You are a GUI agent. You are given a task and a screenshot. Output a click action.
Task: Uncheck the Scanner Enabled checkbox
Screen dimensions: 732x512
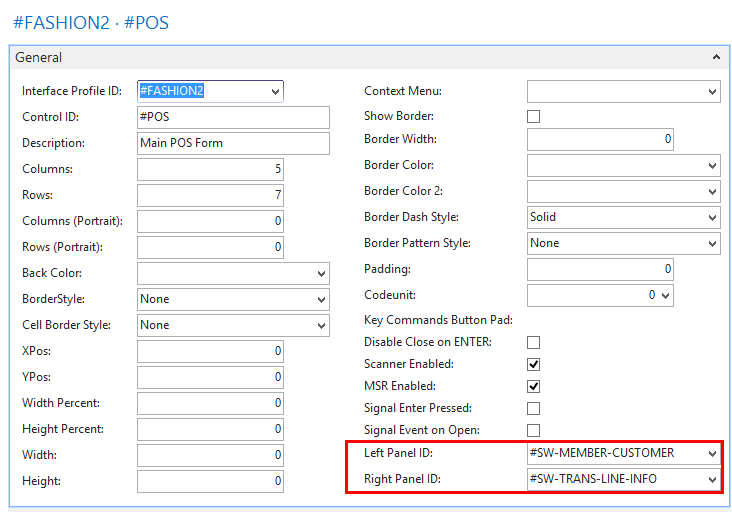click(x=534, y=365)
